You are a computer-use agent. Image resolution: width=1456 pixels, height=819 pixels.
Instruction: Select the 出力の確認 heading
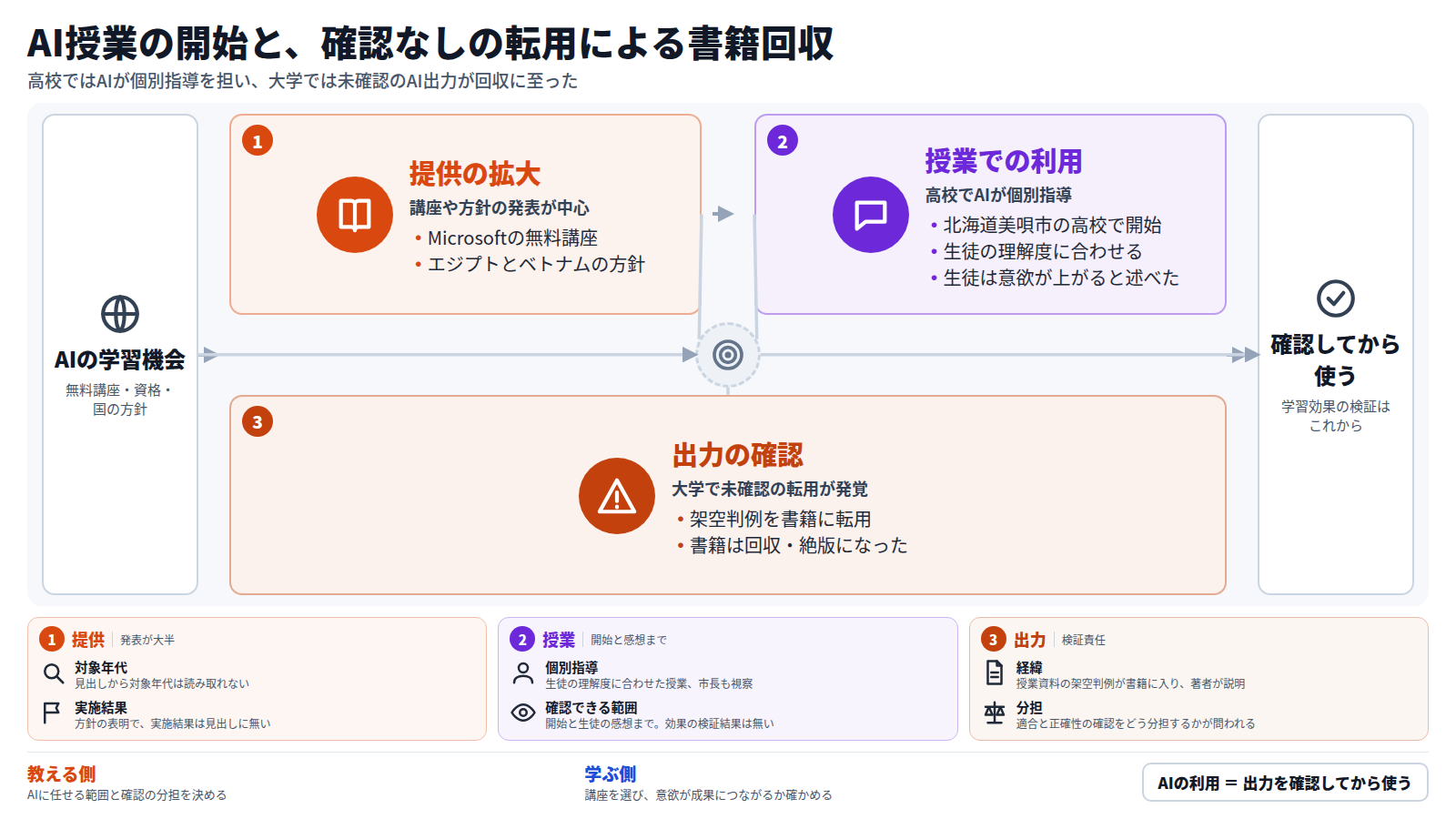pyautogui.click(x=738, y=455)
